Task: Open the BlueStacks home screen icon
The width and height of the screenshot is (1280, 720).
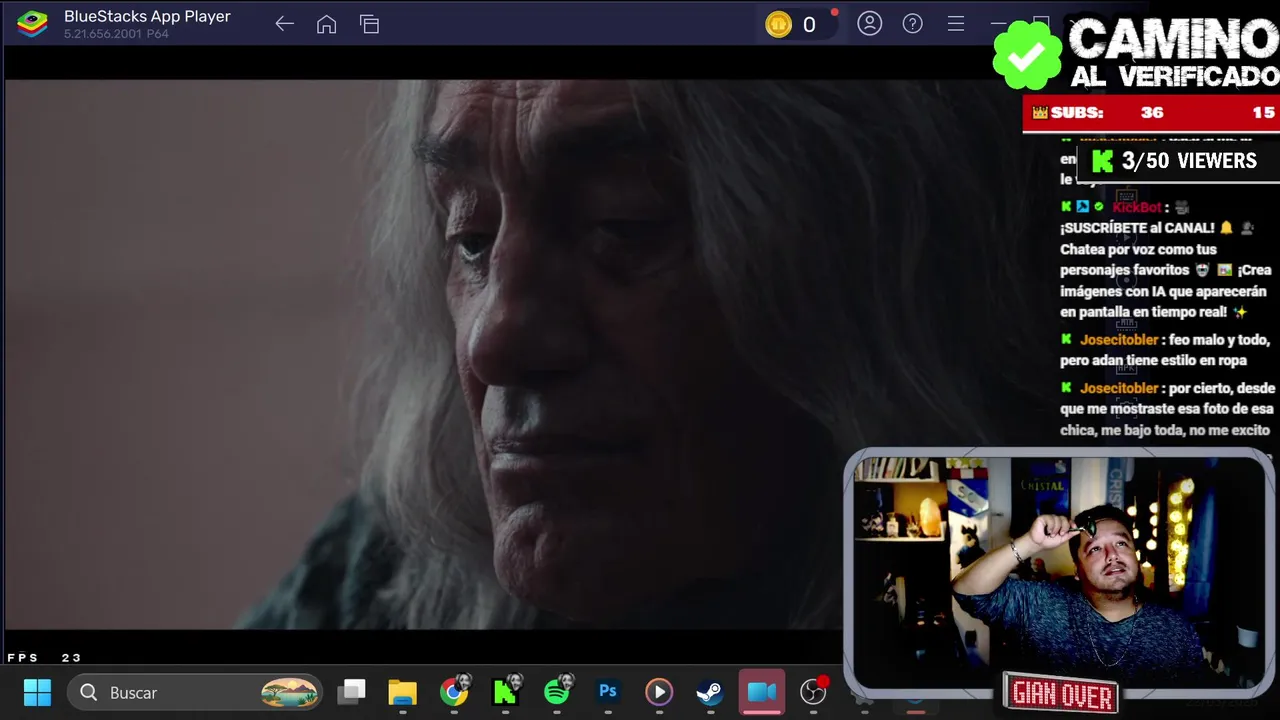Action: click(326, 24)
